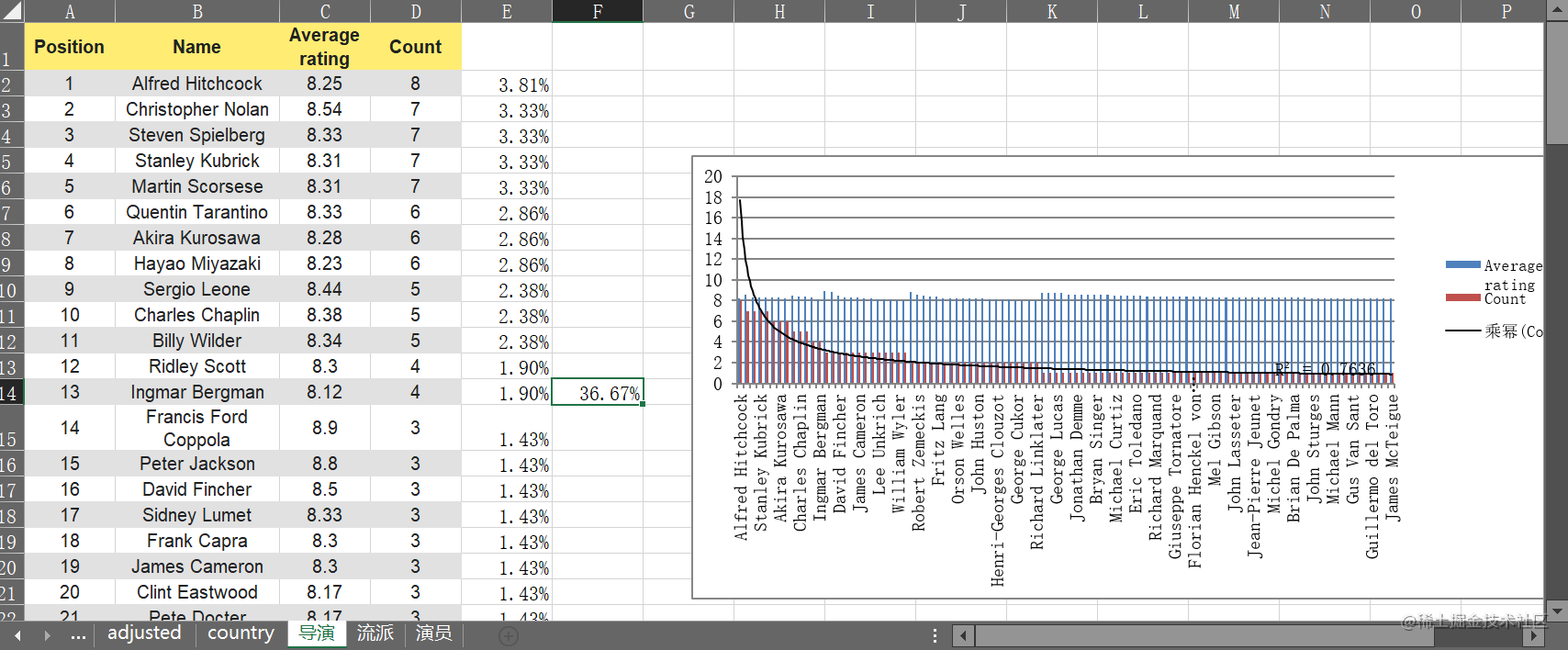
Task: Select the 导演 sheet tab
Action: 317,633
